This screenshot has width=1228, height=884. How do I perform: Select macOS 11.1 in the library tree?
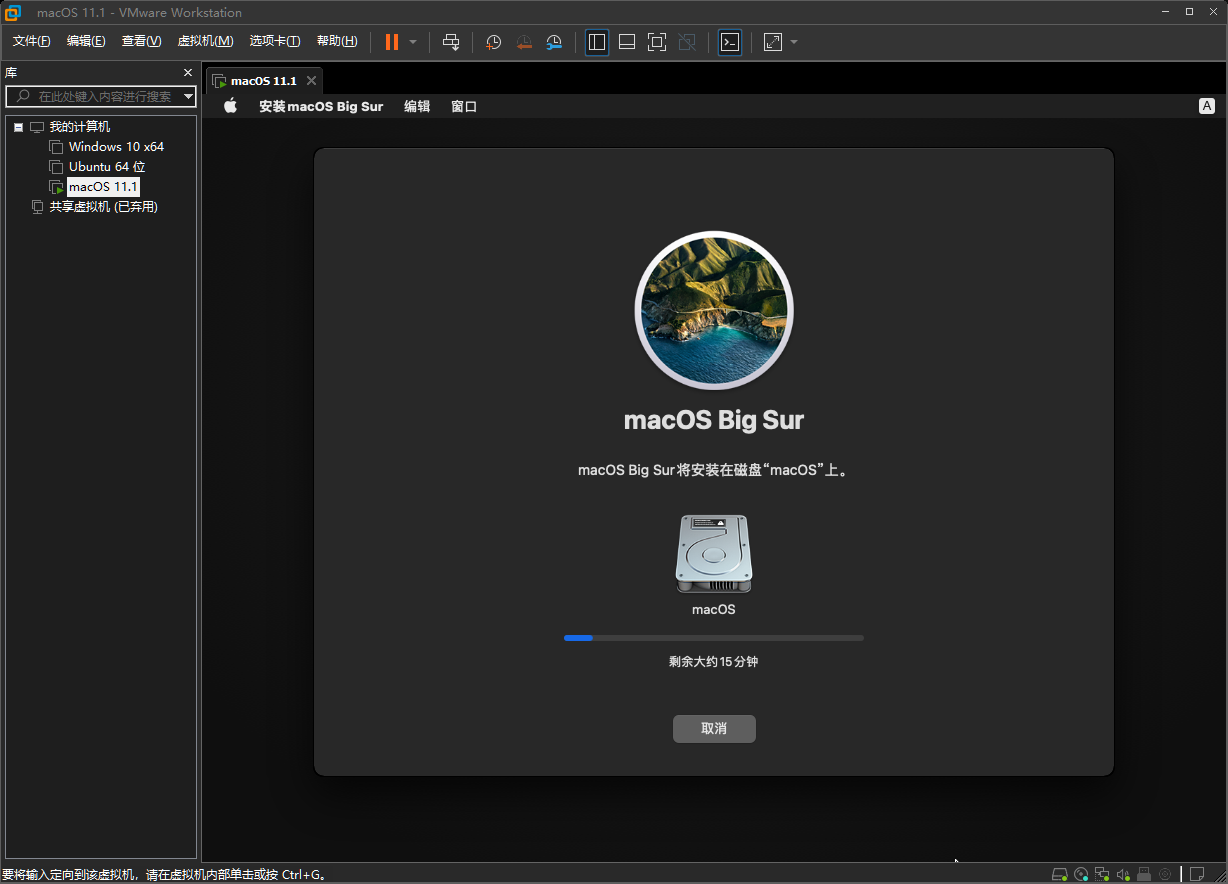[x=103, y=187]
